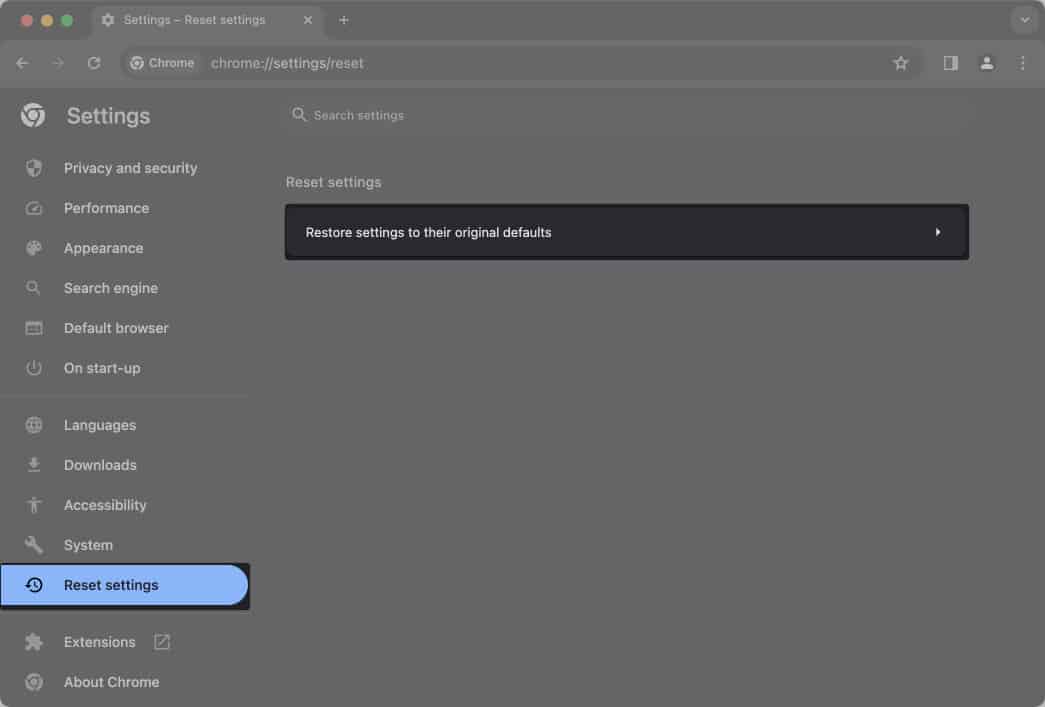Screen dimensions: 1045x707
Task: Click the Settings page title
Action: point(109,116)
